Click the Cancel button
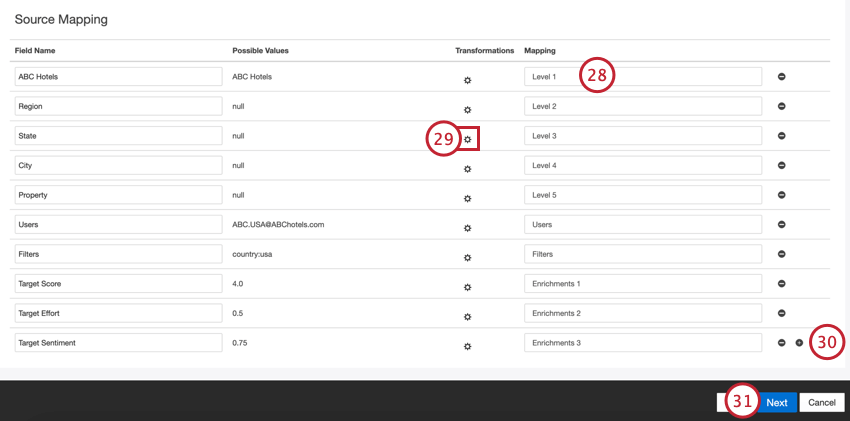 [822, 403]
